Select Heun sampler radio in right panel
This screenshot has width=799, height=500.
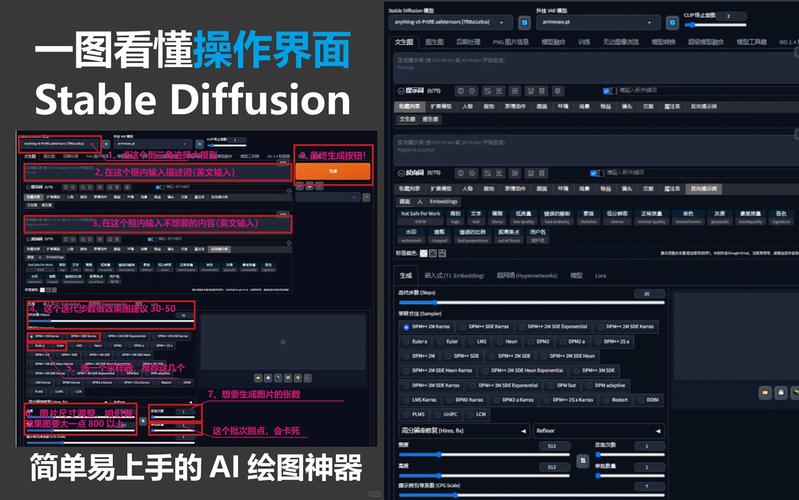tap(507, 341)
